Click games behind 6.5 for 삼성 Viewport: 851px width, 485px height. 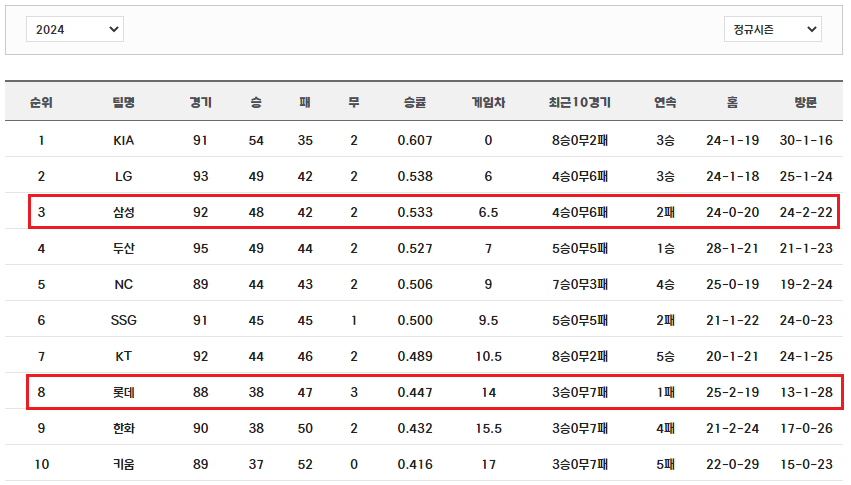(488, 212)
